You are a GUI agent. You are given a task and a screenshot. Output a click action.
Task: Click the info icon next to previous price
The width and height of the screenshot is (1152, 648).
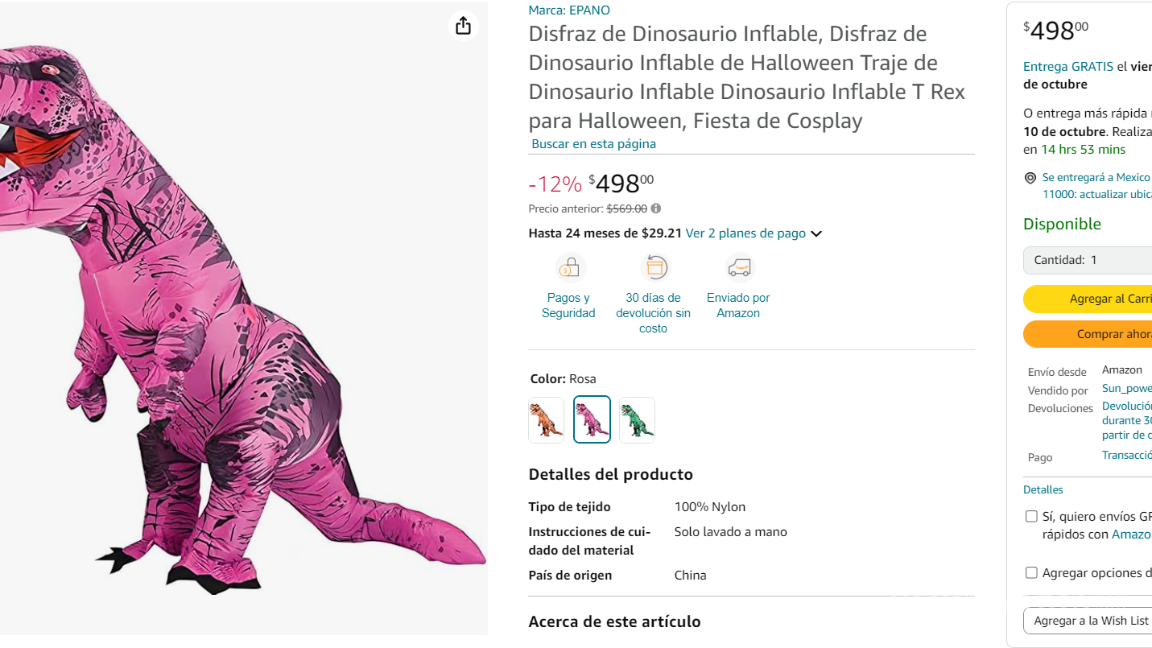pos(655,209)
